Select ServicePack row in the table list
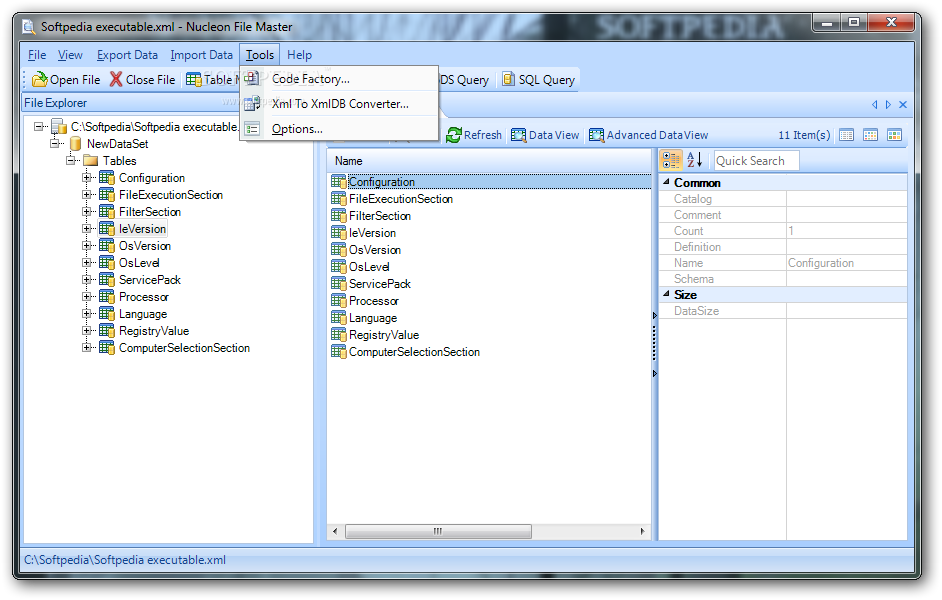The height and width of the screenshot is (600, 942). (x=490, y=283)
